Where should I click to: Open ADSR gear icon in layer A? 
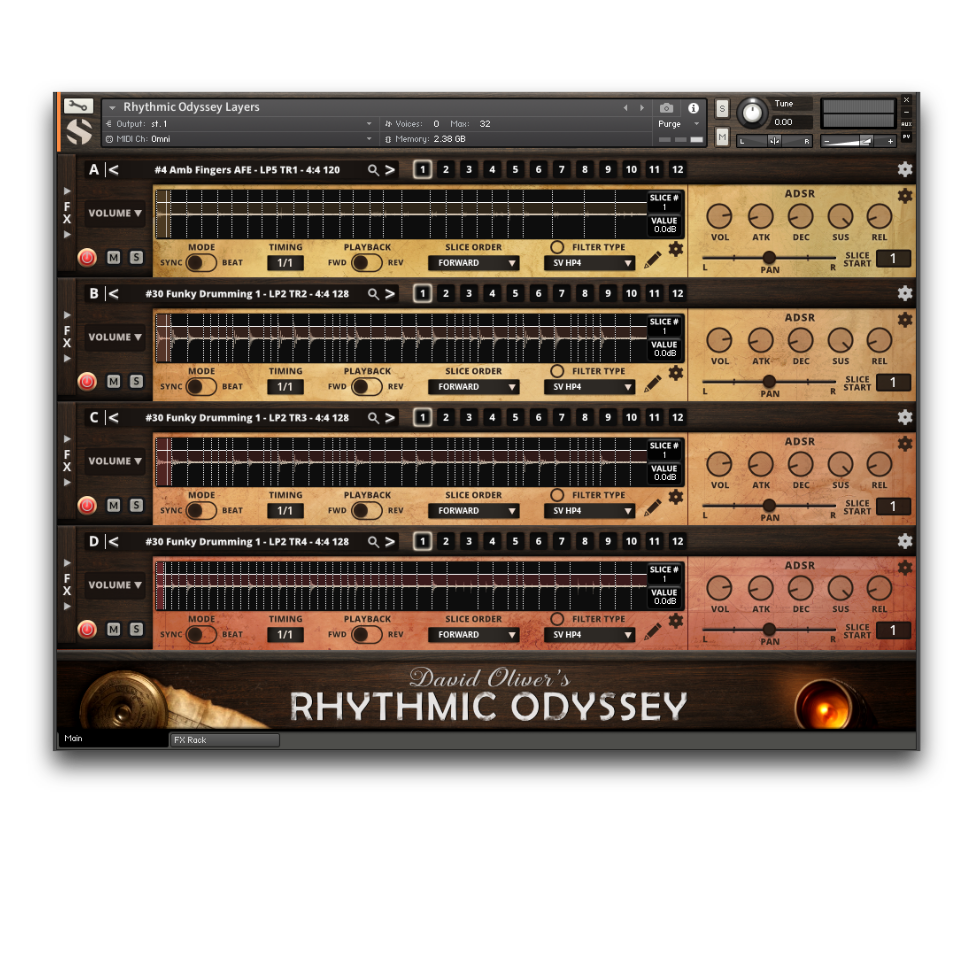pos(904,196)
